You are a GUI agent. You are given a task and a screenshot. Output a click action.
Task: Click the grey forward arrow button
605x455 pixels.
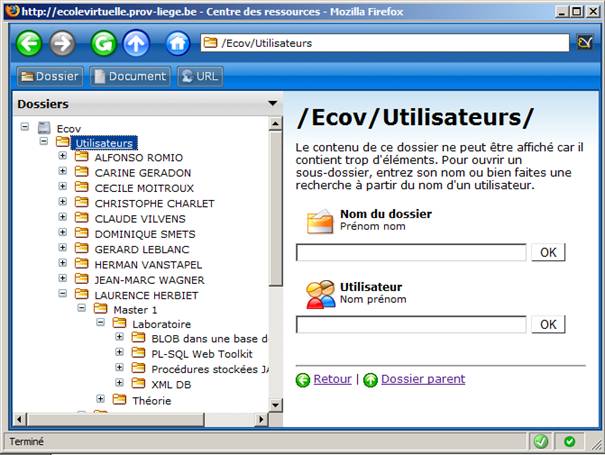62,44
